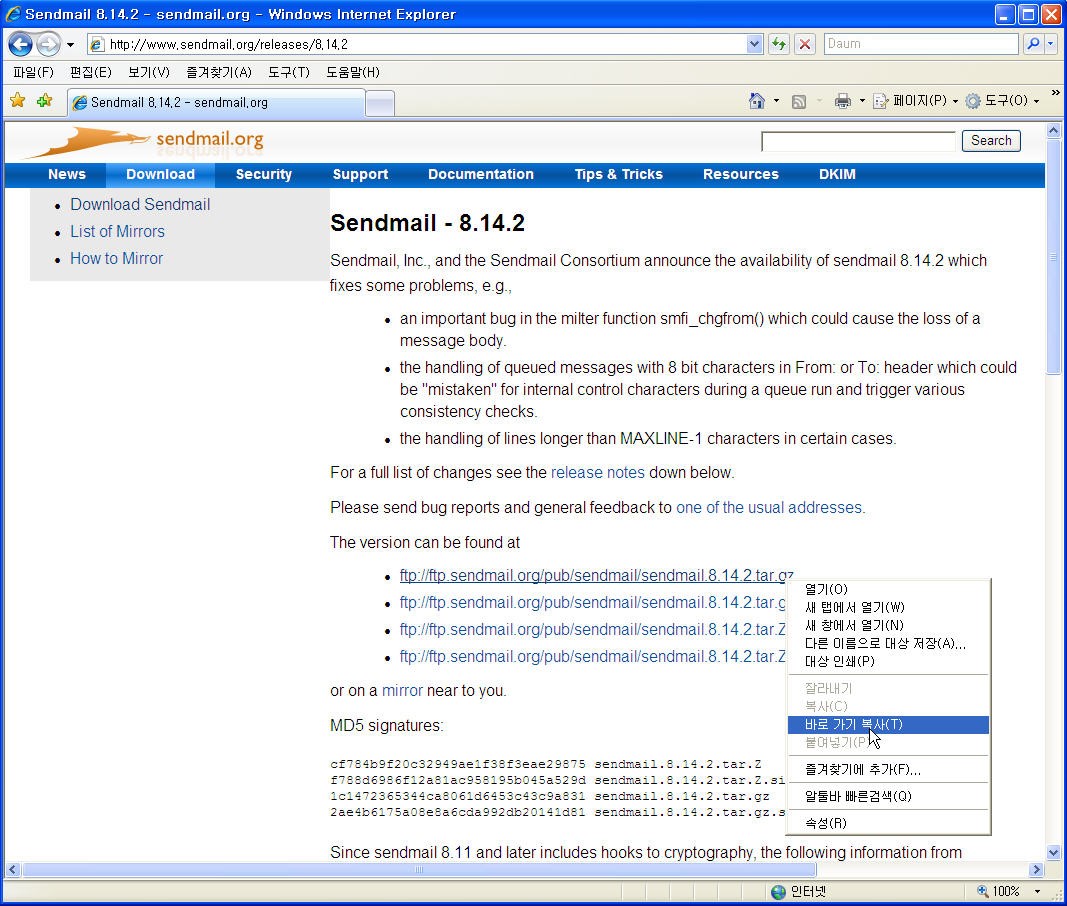This screenshot has height=906, width=1067.
Task: Choose 대상 인쇄(P) in context menu
Action: [888, 661]
